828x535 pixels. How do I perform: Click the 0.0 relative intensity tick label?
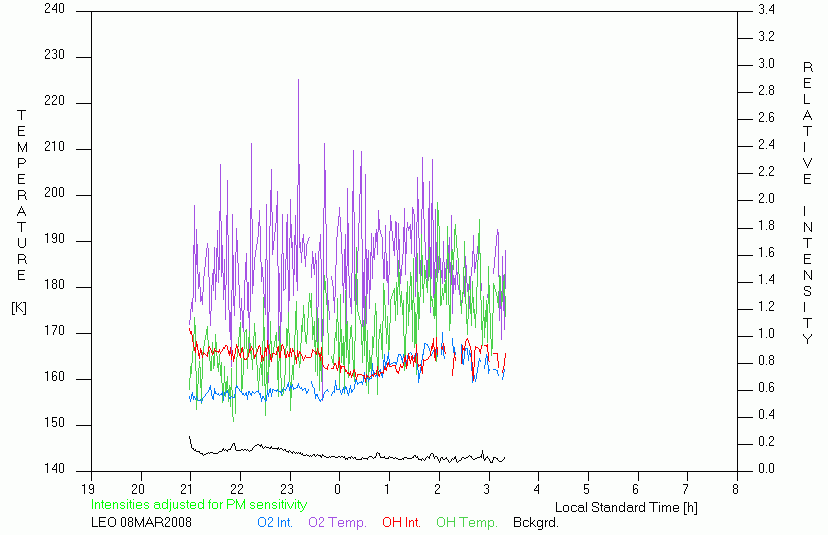click(766, 468)
